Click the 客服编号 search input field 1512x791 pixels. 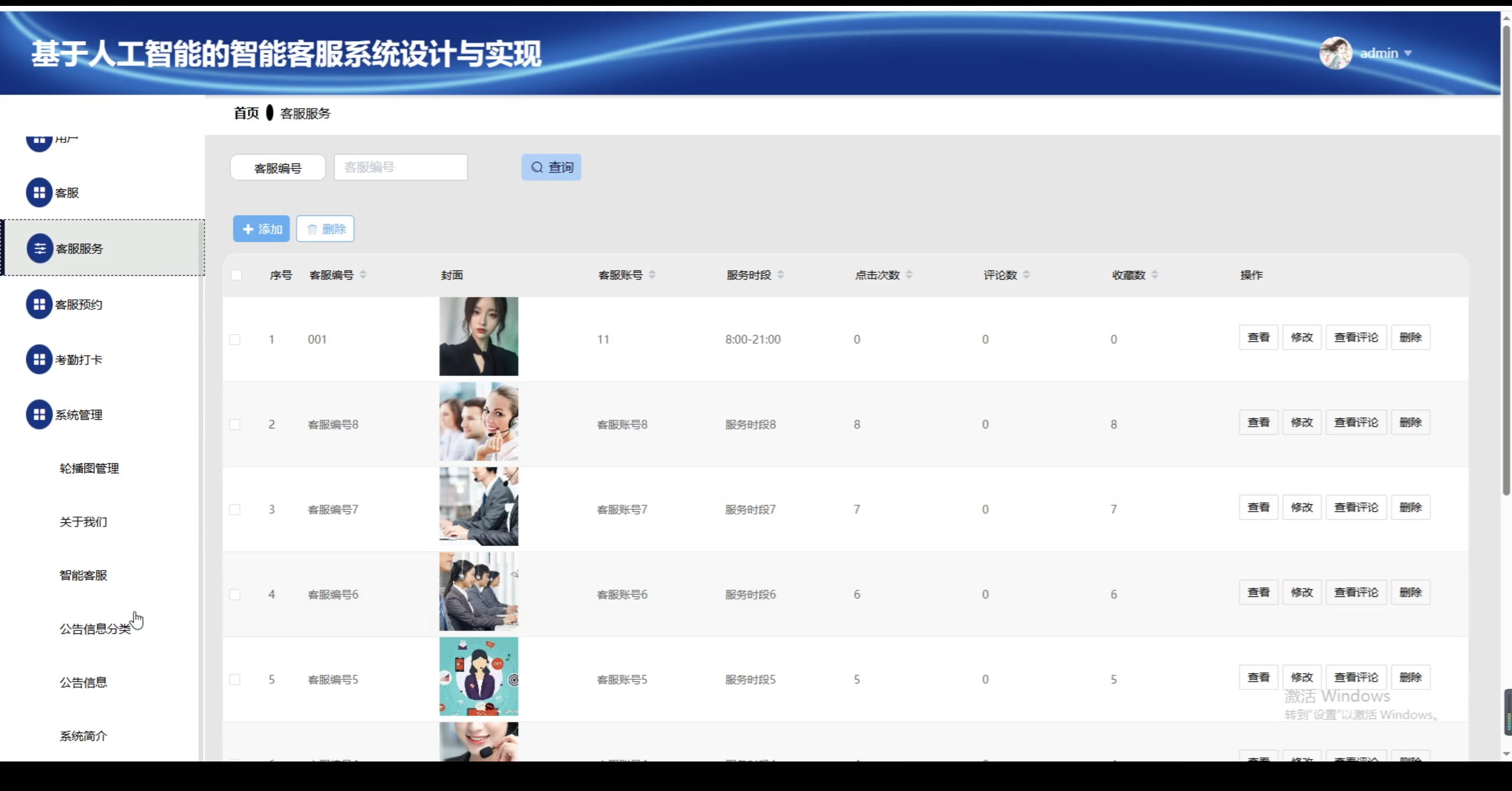pyautogui.click(x=400, y=167)
